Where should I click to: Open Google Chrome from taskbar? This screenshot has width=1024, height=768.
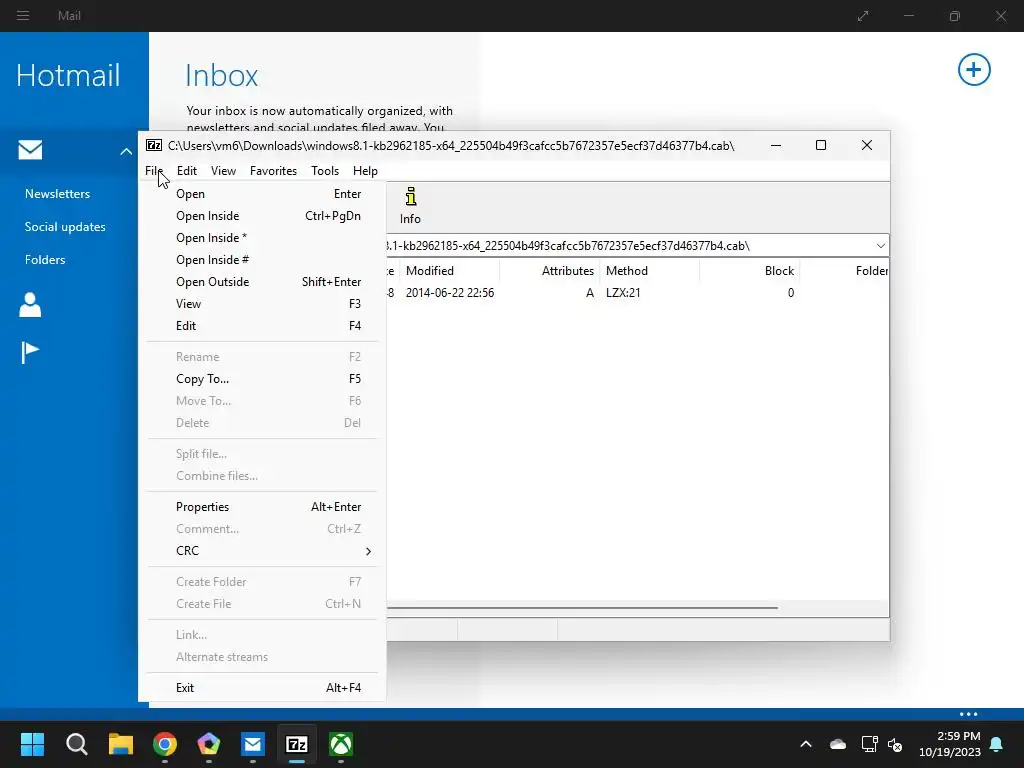tap(165, 744)
